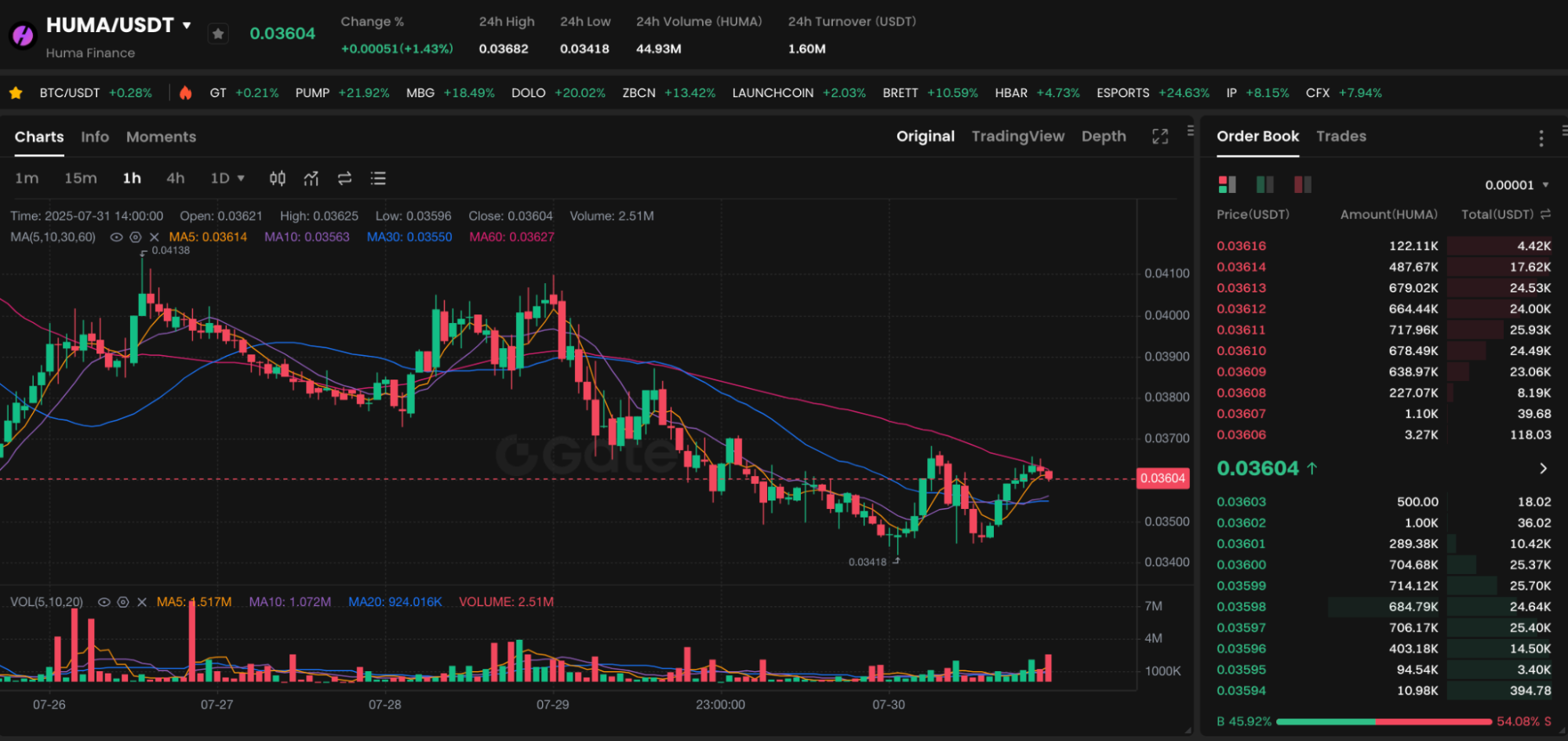
Task: Select the 1h timeframe
Action: click(x=132, y=178)
